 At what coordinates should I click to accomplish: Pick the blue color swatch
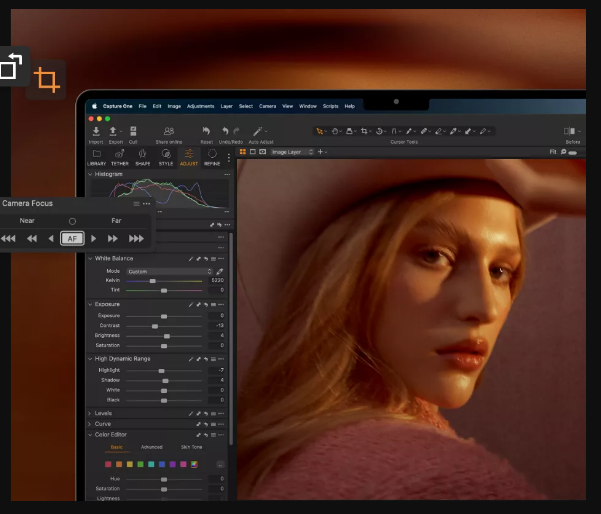pos(162,464)
